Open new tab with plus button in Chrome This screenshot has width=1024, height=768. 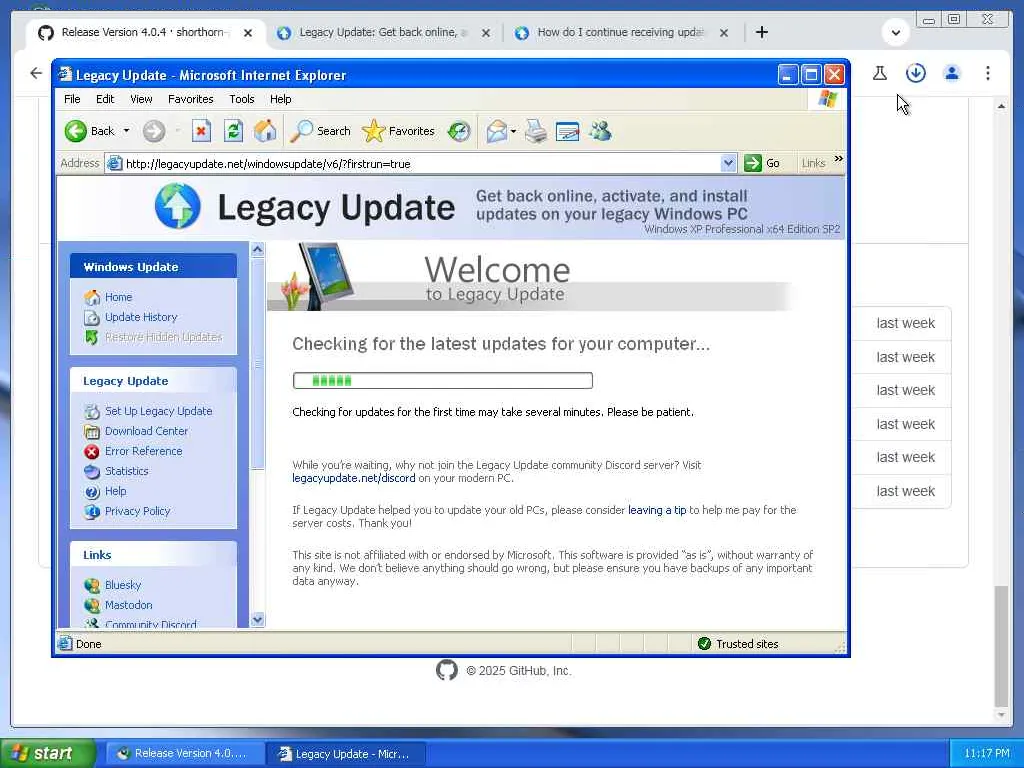point(761,32)
